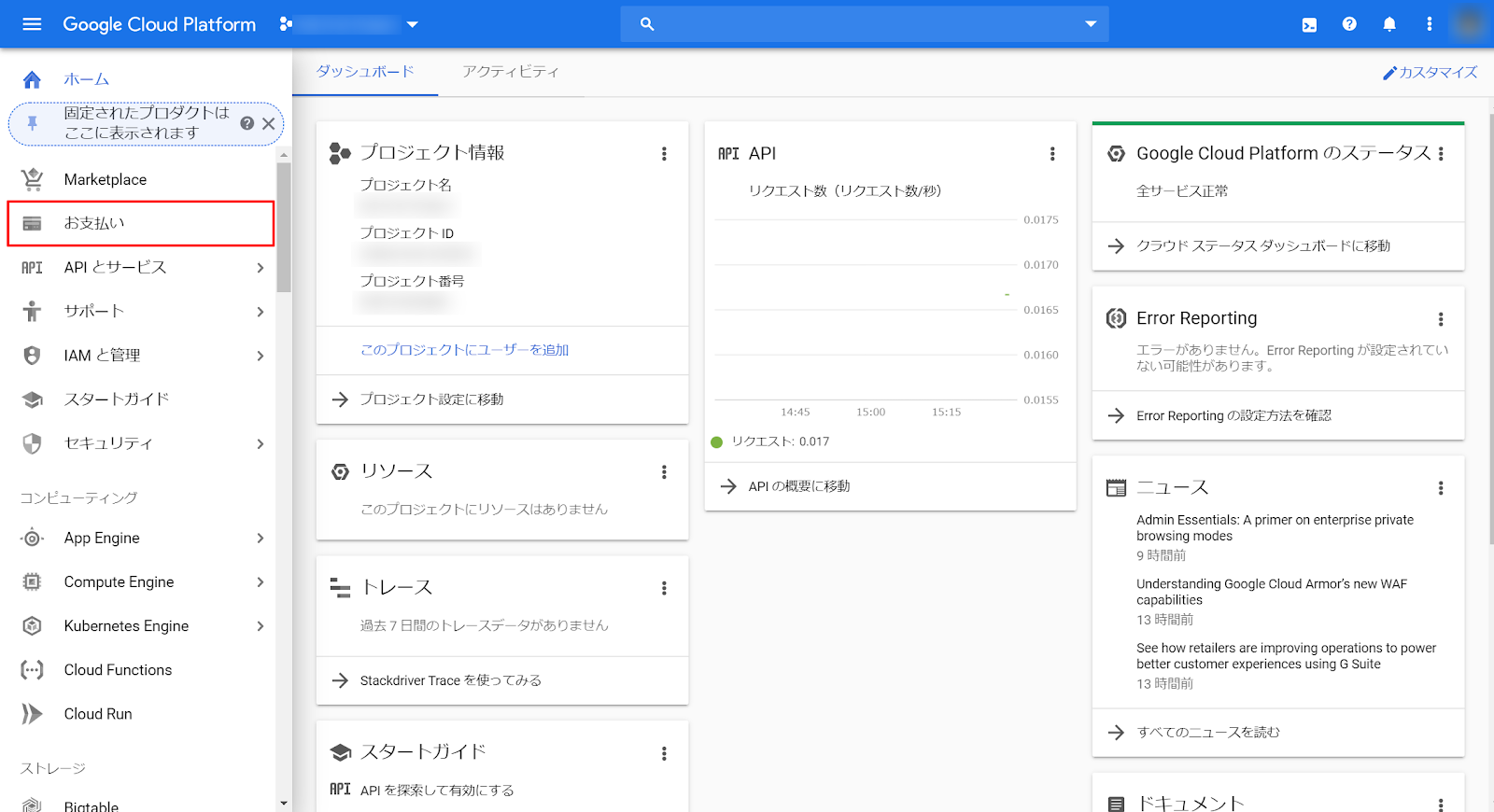Expand IAM と管理 submenu arrow
The image size is (1494, 812).
click(261, 356)
